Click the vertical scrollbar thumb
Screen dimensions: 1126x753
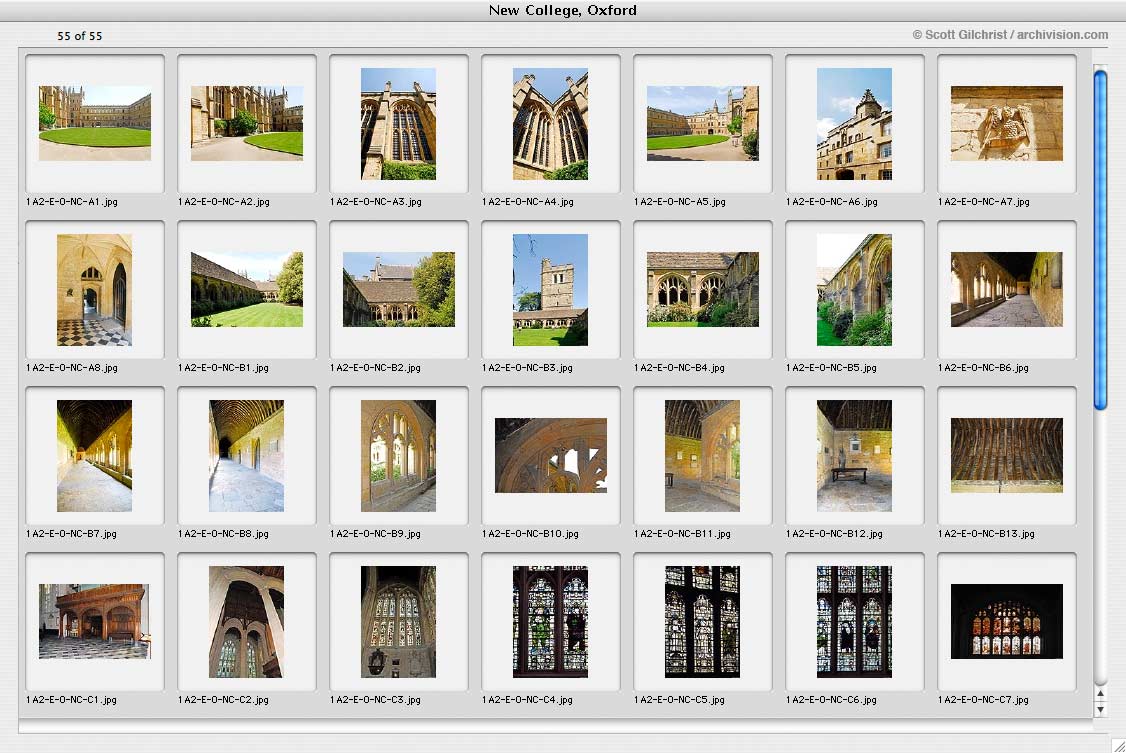1100,240
